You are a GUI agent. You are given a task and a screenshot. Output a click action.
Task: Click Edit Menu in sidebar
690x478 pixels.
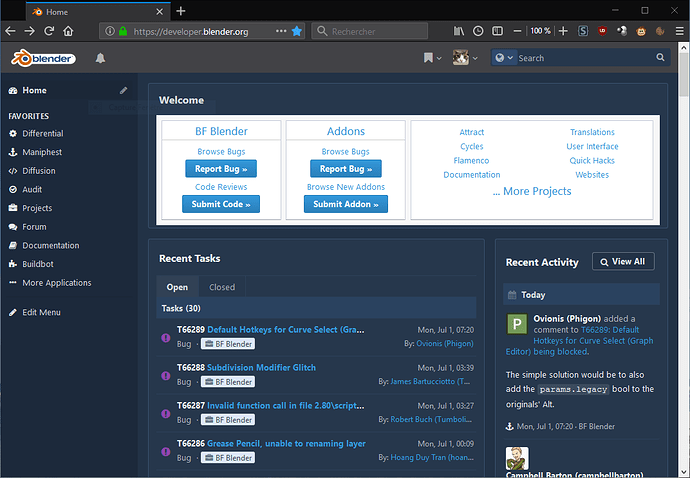41,312
